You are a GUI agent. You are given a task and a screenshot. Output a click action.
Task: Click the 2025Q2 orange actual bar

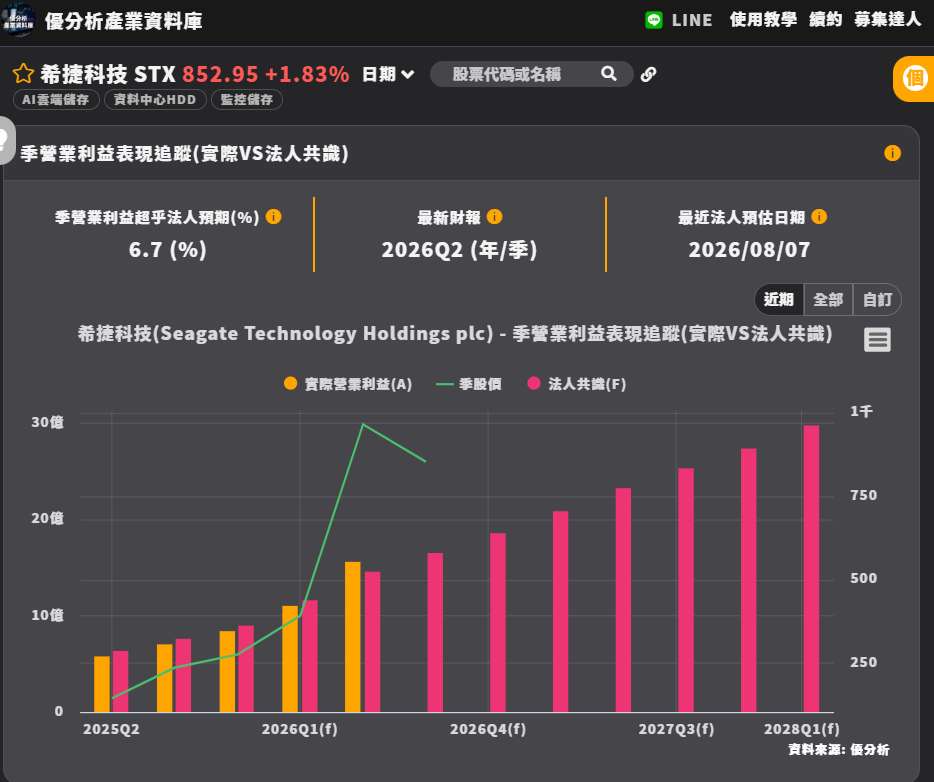click(102, 684)
